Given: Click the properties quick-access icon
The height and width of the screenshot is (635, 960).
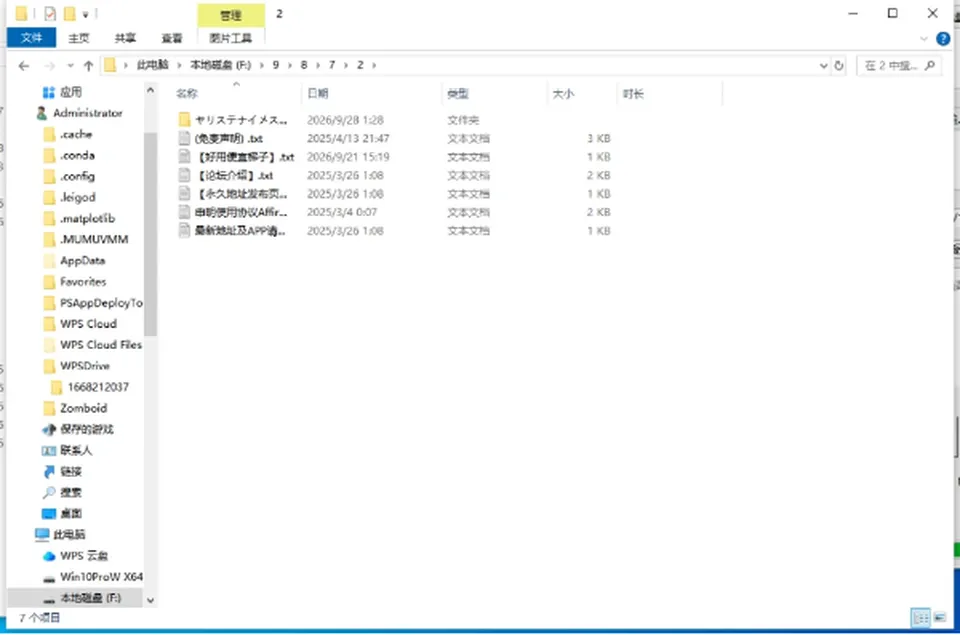Looking at the screenshot, I should click(50, 13).
